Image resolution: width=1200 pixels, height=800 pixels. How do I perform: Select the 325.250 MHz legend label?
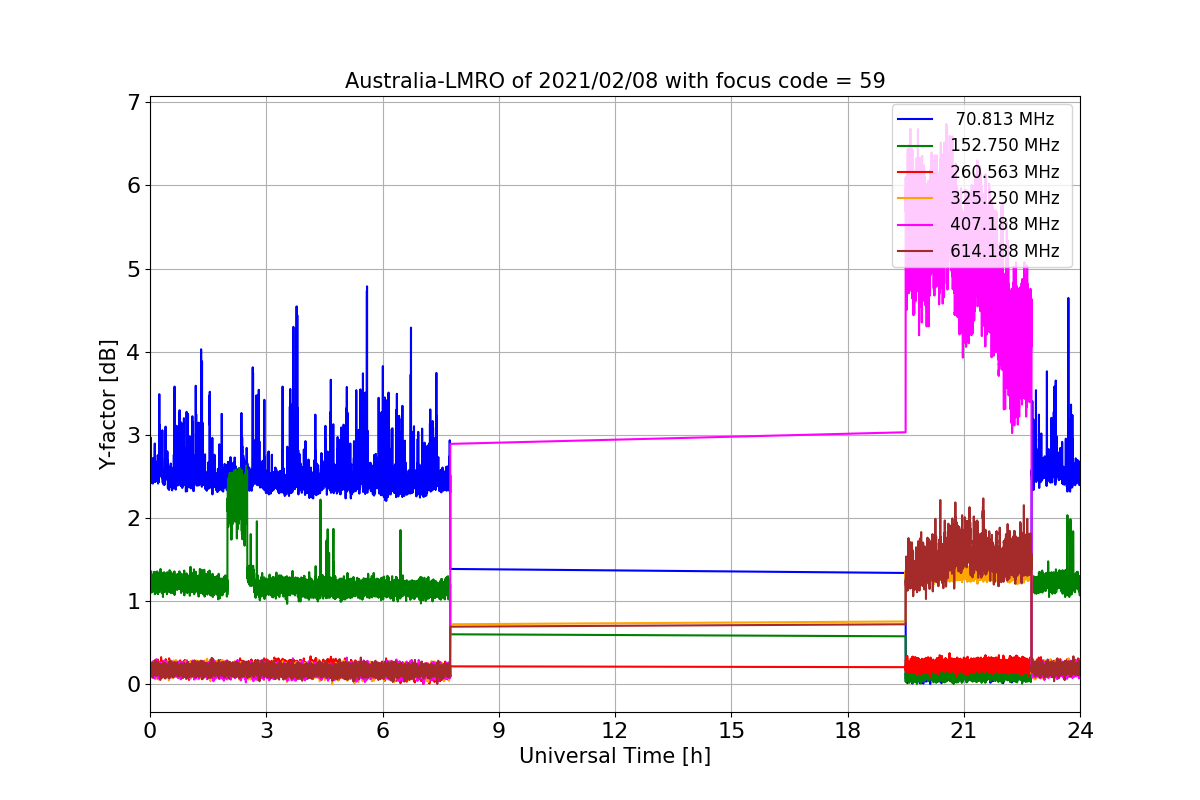1005,198
